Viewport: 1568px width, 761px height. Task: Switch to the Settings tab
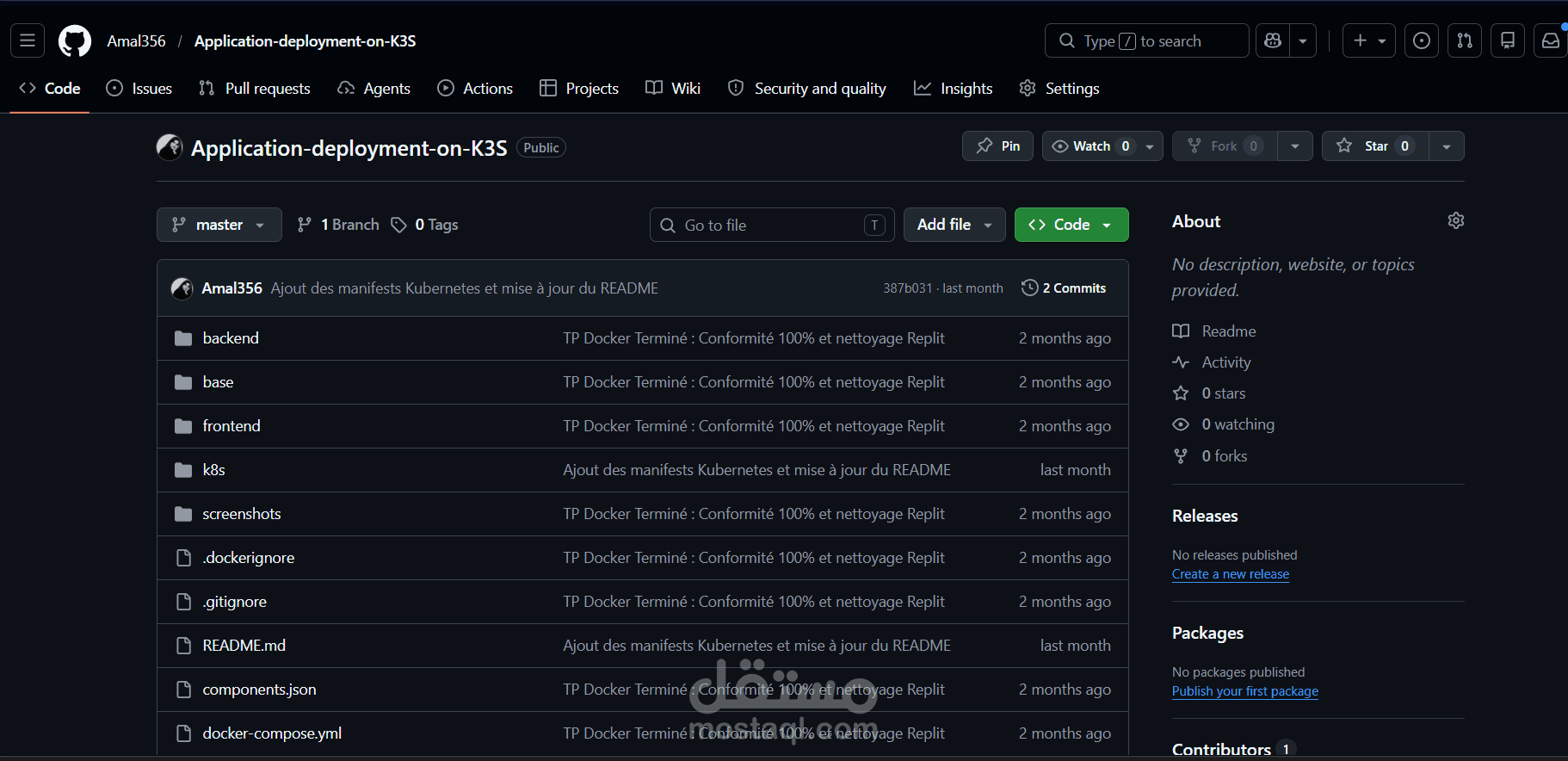click(1059, 89)
